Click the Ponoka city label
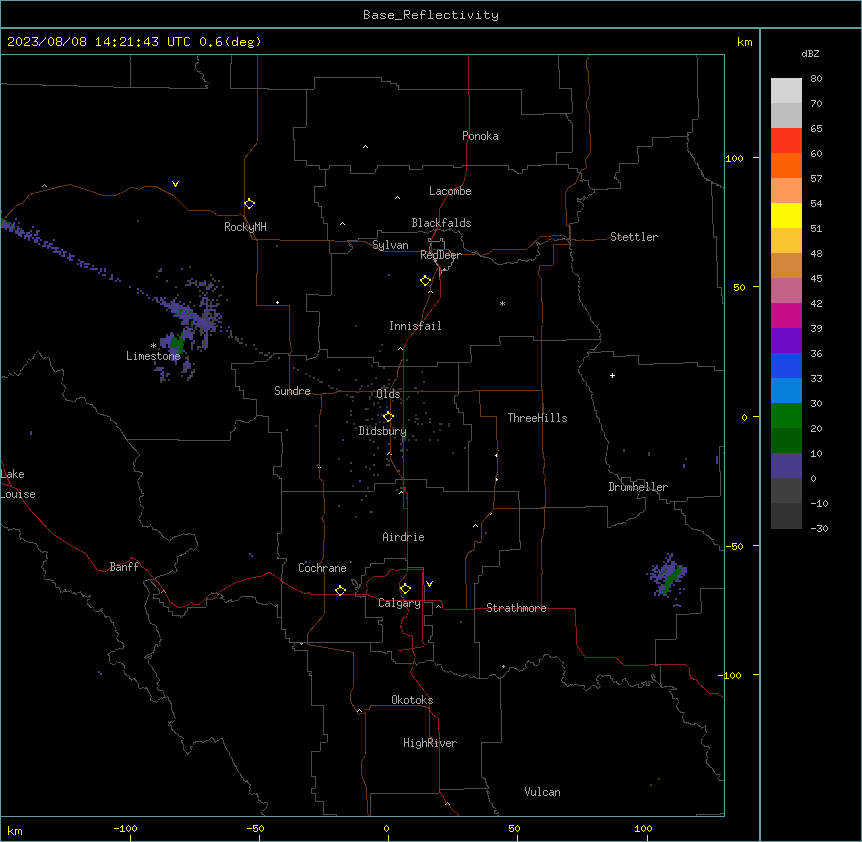Viewport: 862px width, 842px height. tap(480, 136)
